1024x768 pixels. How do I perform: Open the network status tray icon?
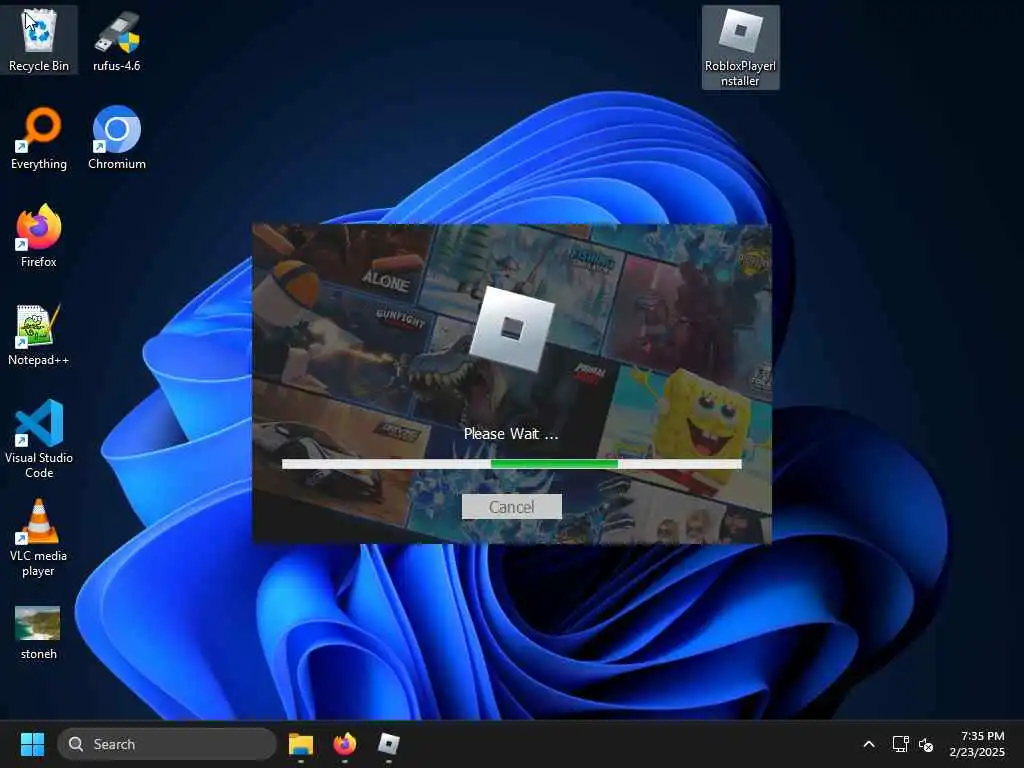(901, 744)
